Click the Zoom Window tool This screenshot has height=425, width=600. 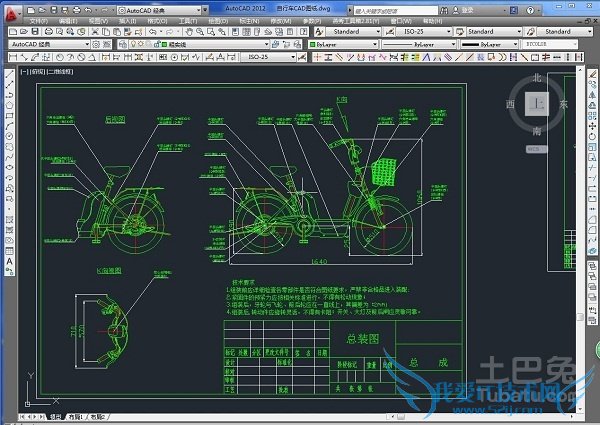(x=211, y=32)
